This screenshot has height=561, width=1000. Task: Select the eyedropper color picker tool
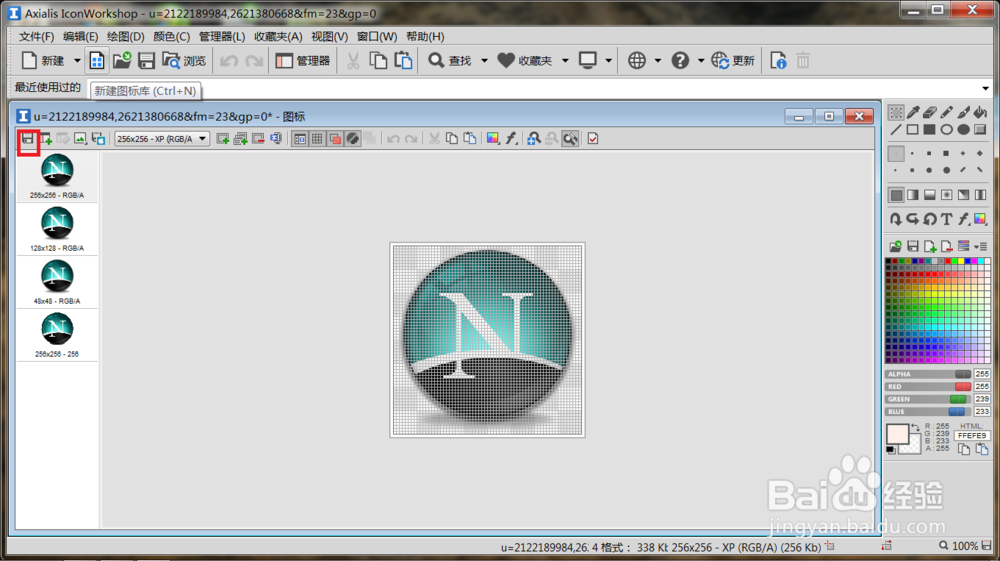click(x=913, y=113)
